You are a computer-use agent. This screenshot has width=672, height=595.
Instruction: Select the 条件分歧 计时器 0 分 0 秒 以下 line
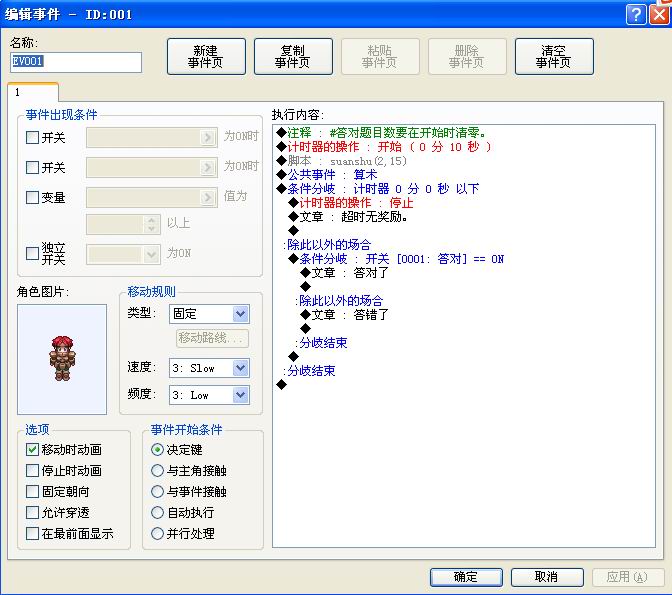click(x=377, y=189)
